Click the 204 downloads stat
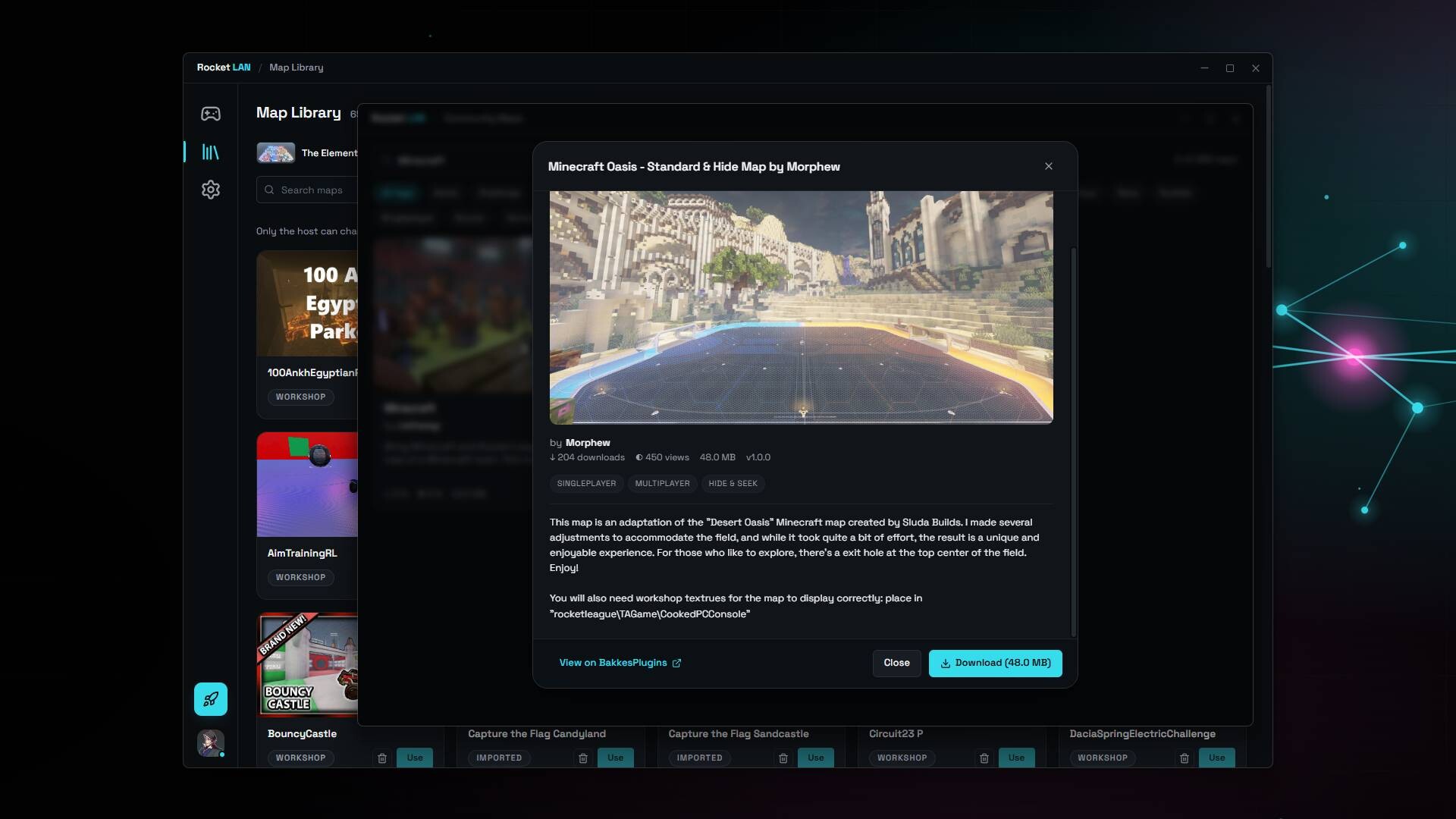Image resolution: width=1456 pixels, height=819 pixels. (x=588, y=457)
